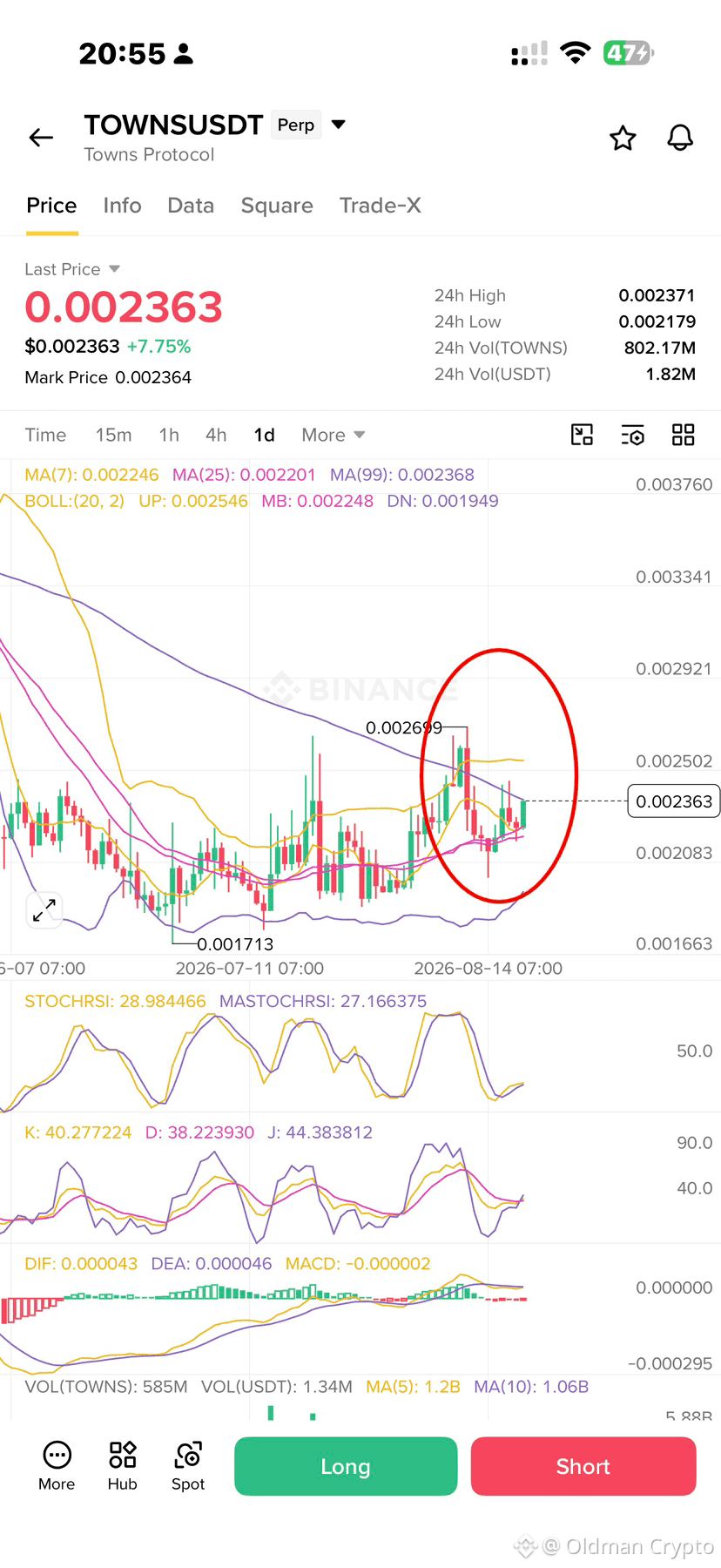721x1568 pixels.
Task: Tap the 0.002699 high marker on chart
Action: [404, 727]
